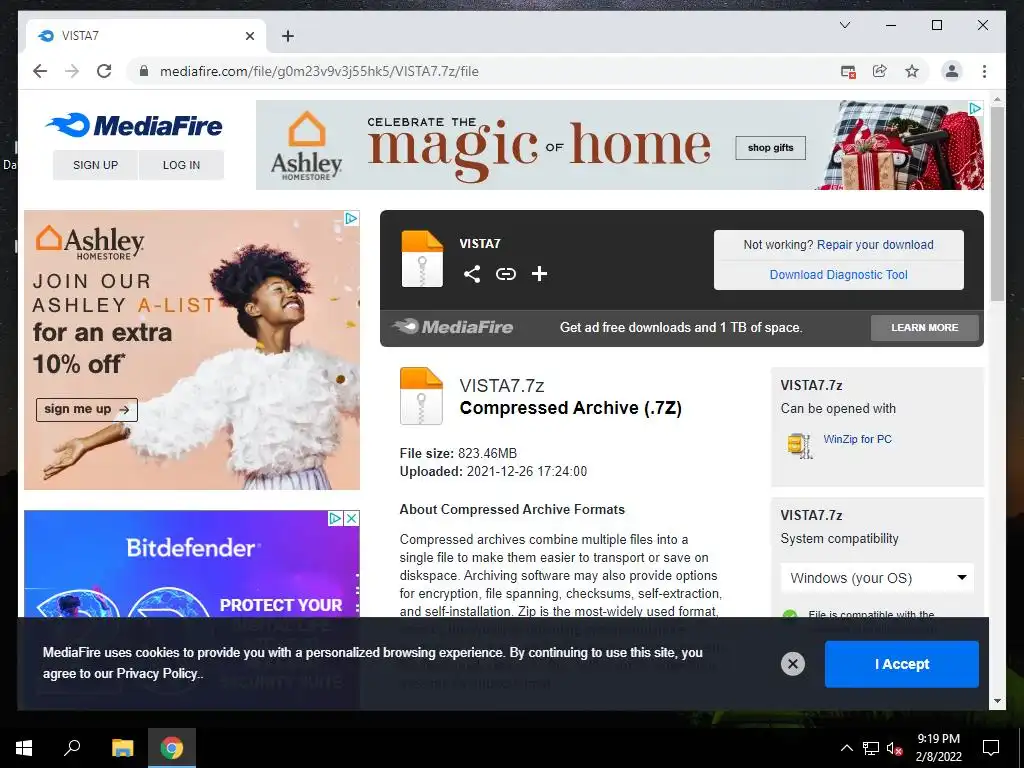This screenshot has height=768, width=1024.
Task: Click the VISTA7 archive file icon in dark header
Action: pos(422,259)
